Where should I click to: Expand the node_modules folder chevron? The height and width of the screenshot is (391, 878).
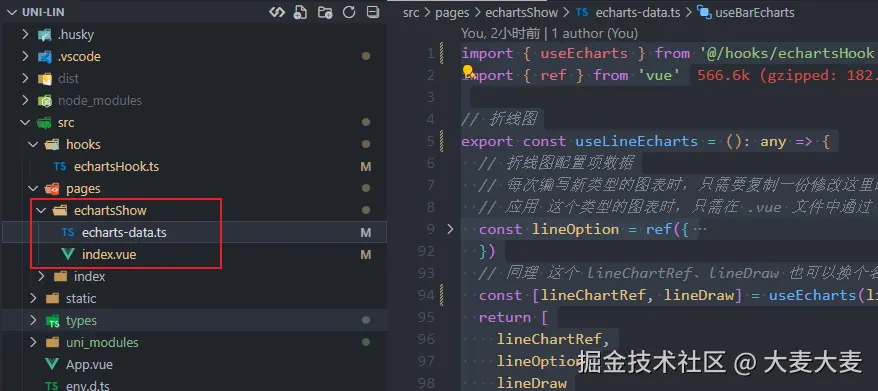(25, 101)
